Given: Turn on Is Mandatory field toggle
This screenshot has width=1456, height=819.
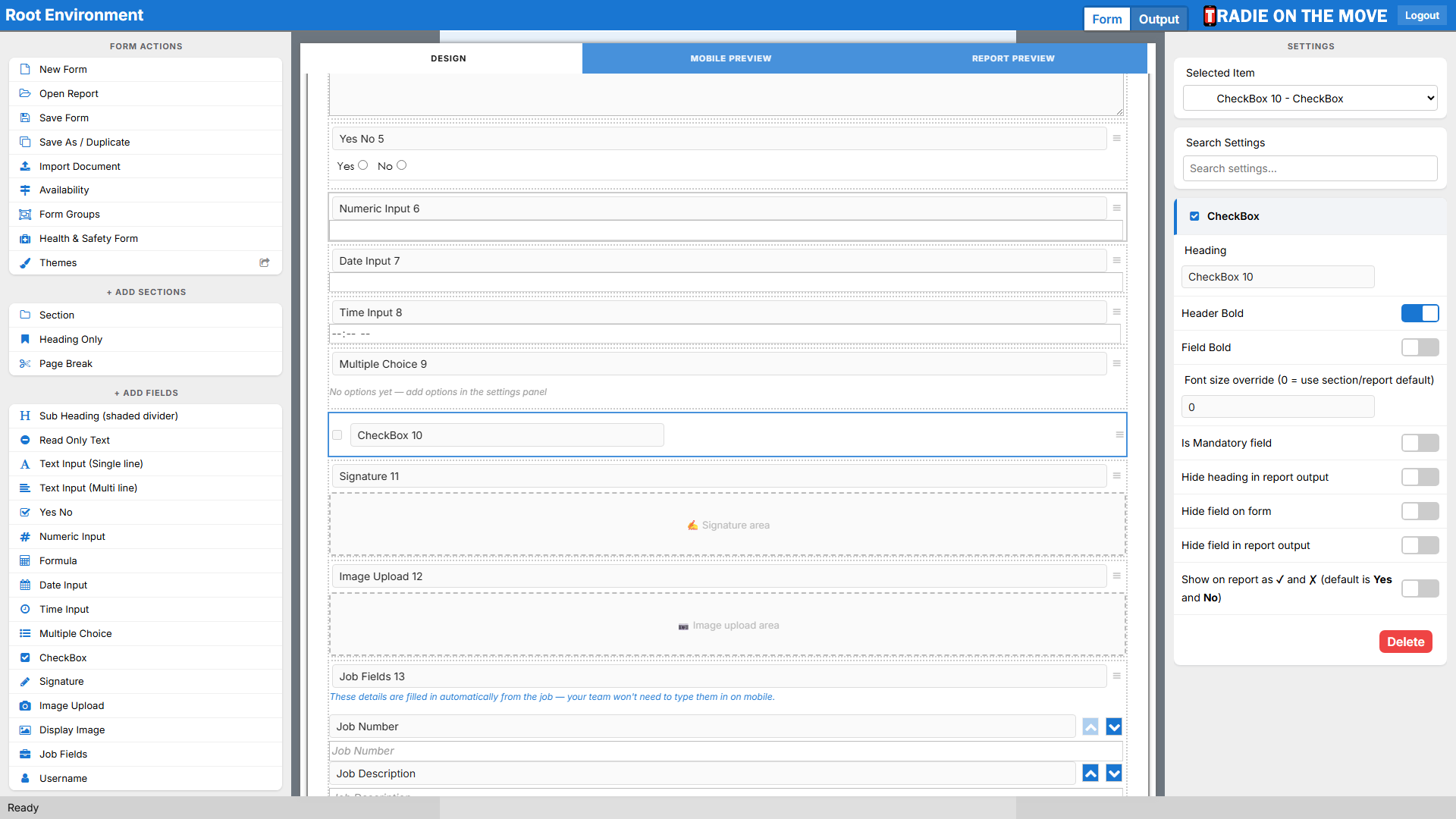Looking at the screenshot, I should pyautogui.click(x=1420, y=443).
